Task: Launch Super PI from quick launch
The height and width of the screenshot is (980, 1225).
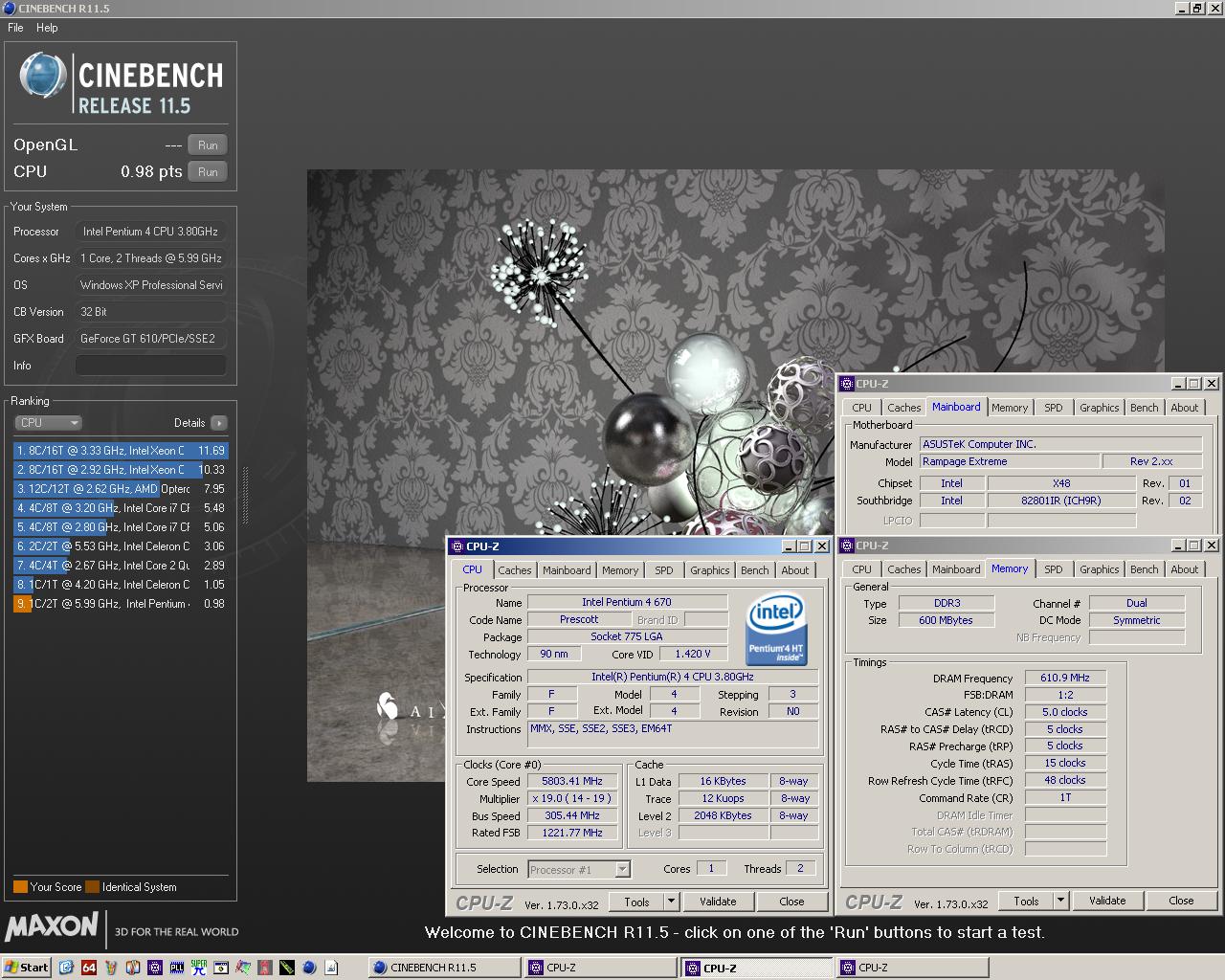Action: 199,968
